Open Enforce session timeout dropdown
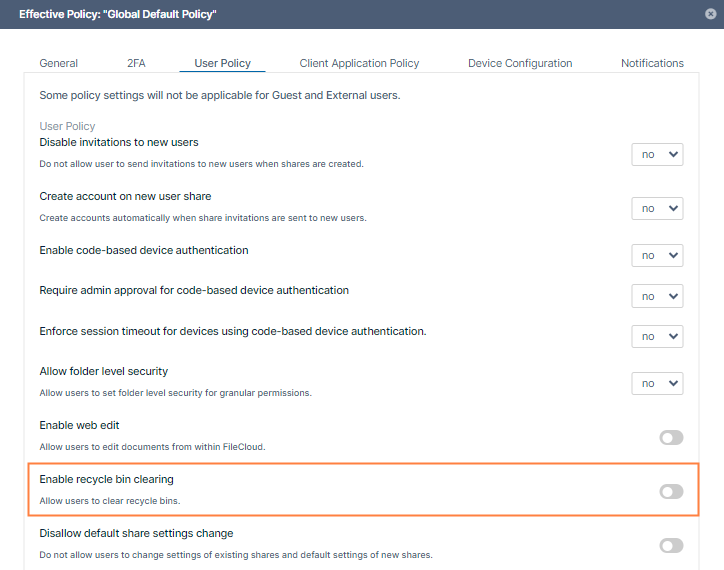The image size is (724, 570). click(x=657, y=336)
